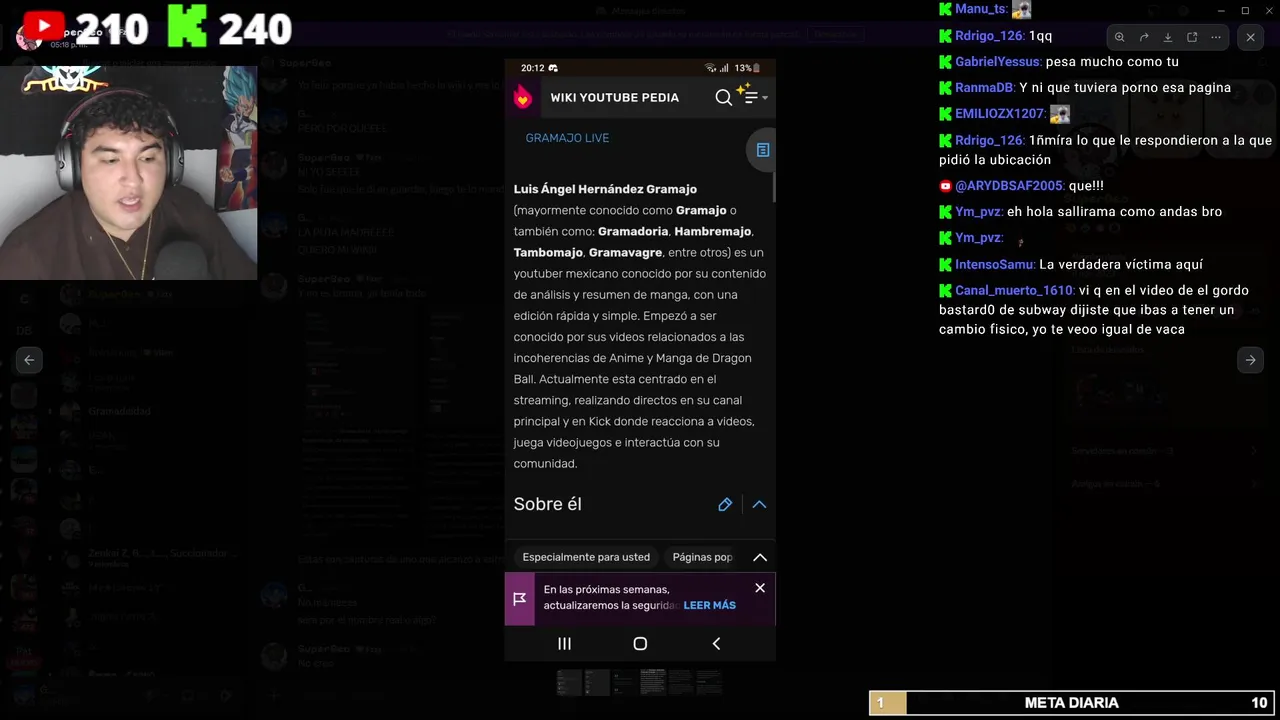Image resolution: width=1280 pixels, height=720 pixels.
Task: Tap the Android back button
Action: pos(716,644)
